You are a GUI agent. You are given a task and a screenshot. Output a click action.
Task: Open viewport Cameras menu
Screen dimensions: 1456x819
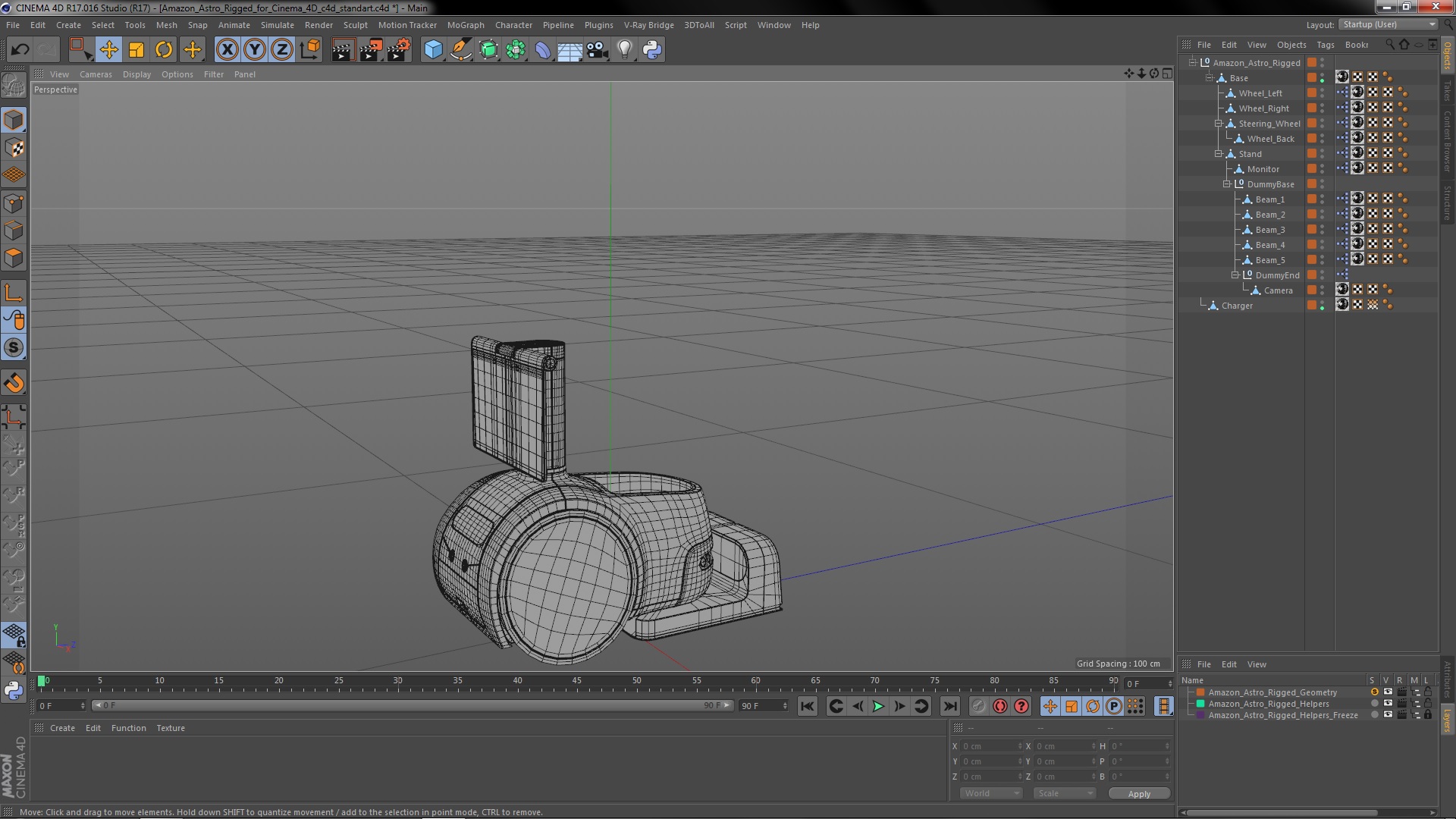coord(96,74)
